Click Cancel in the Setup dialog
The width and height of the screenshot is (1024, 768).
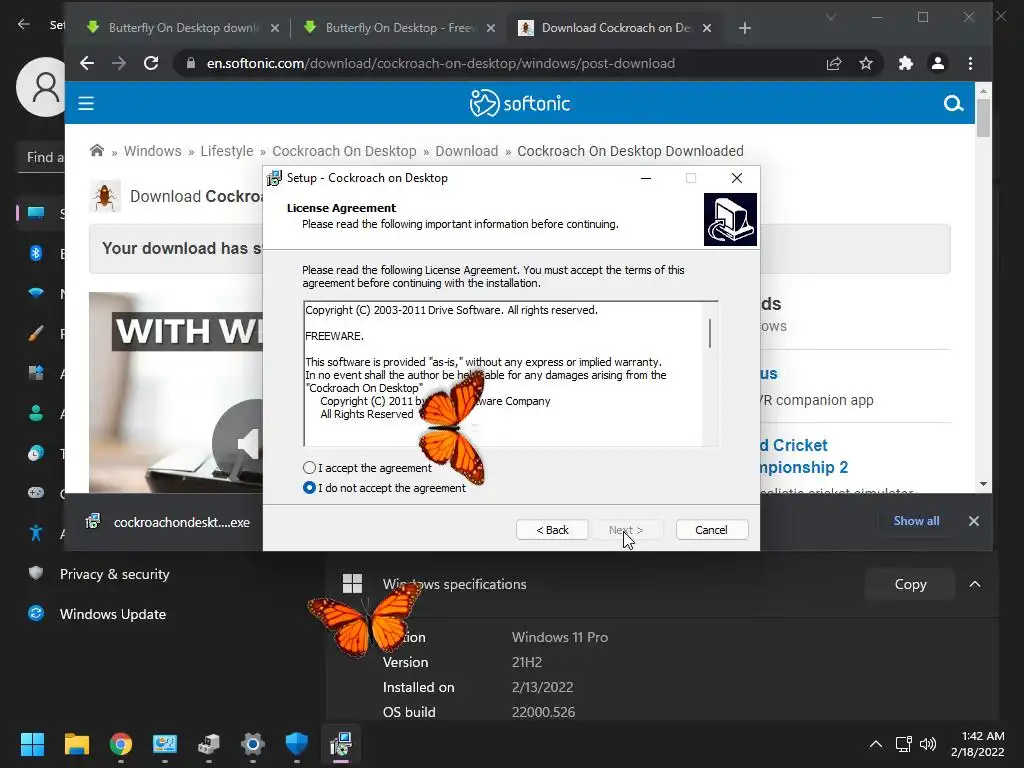coord(711,530)
